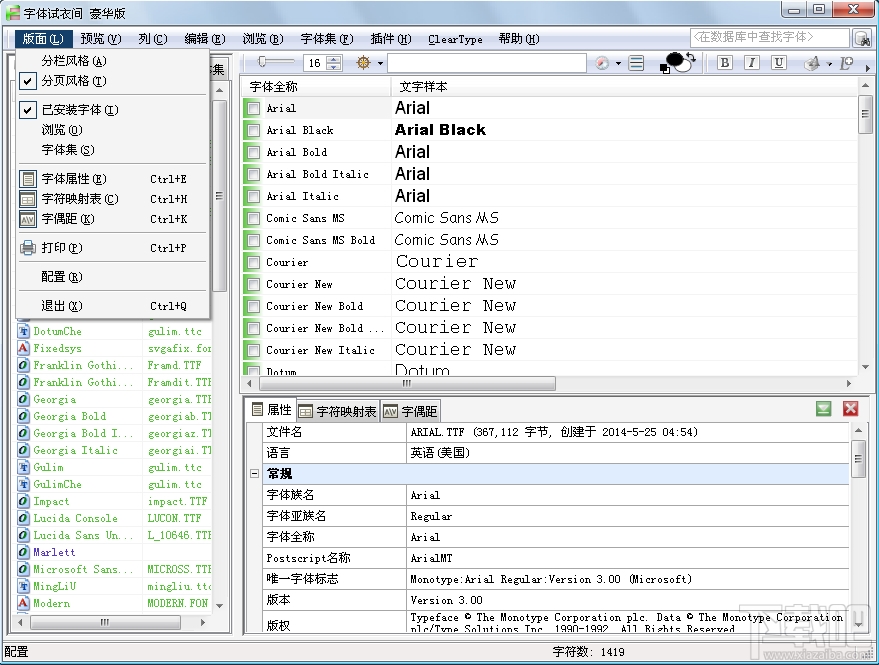Switch to the 字偶距 tab
Image resolution: width=879 pixels, height=665 pixels.
point(410,411)
